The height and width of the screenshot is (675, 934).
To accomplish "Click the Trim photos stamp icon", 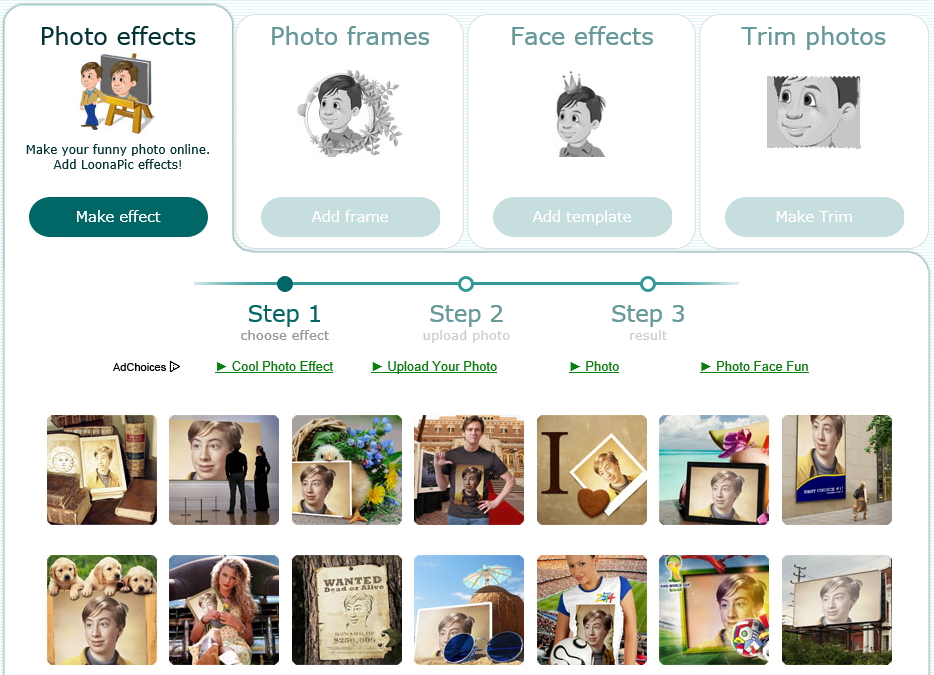I will pyautogui.click(x=813, y=111).
